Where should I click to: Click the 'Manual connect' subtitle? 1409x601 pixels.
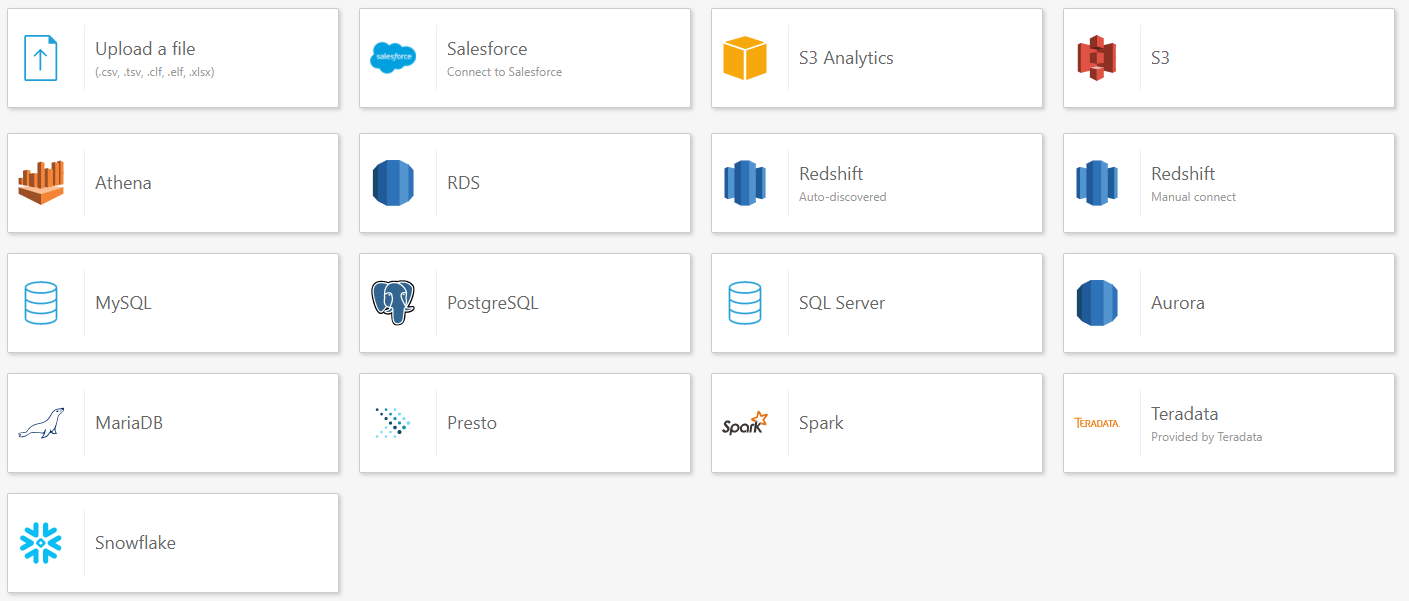click(1193, 197)
